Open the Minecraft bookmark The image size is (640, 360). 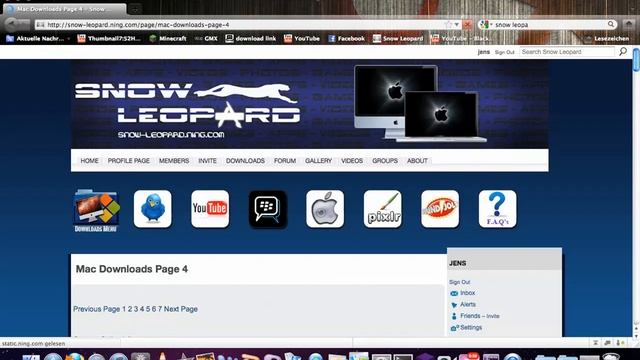[x=168, y=38]
